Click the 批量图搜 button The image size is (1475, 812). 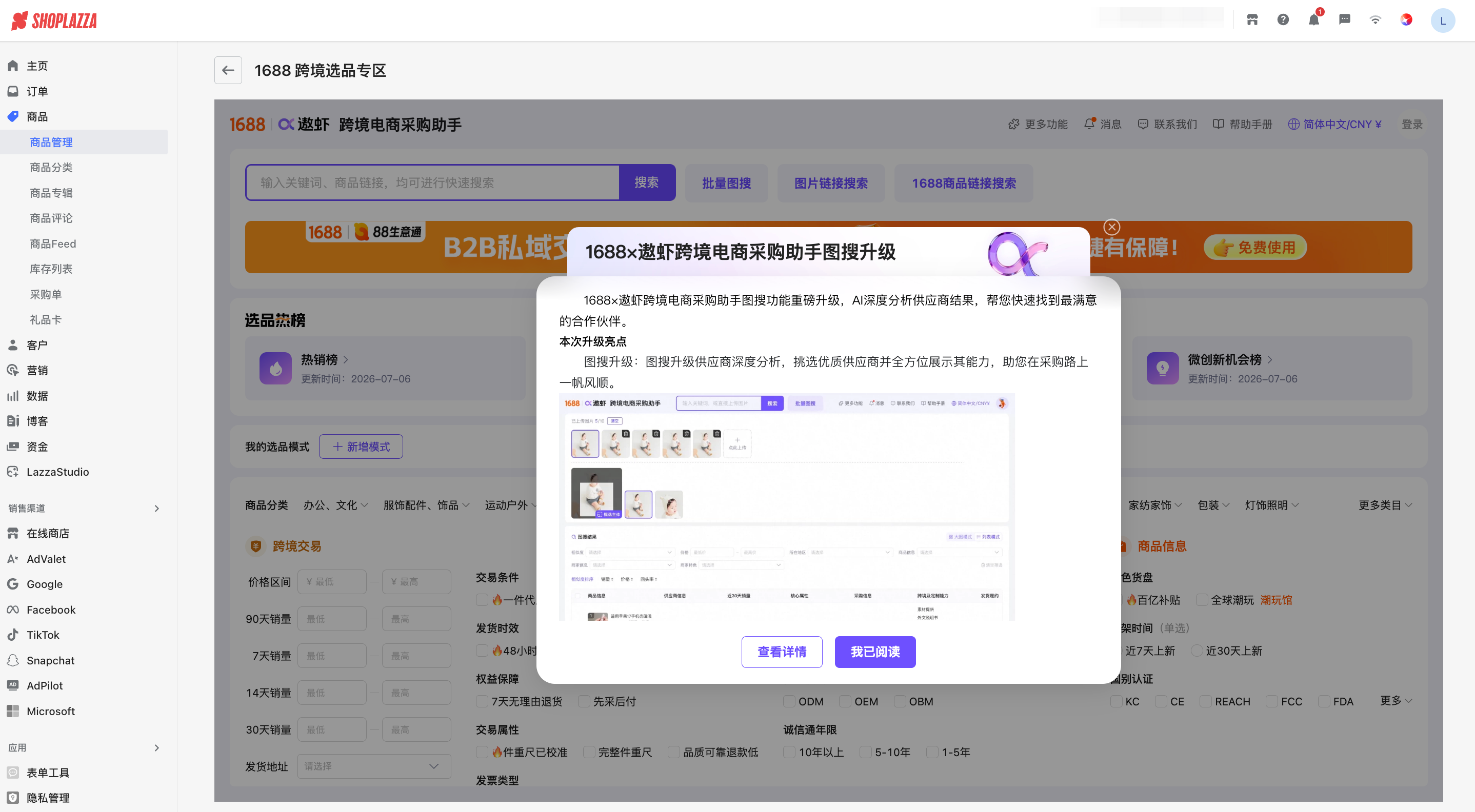click(726, 183)
